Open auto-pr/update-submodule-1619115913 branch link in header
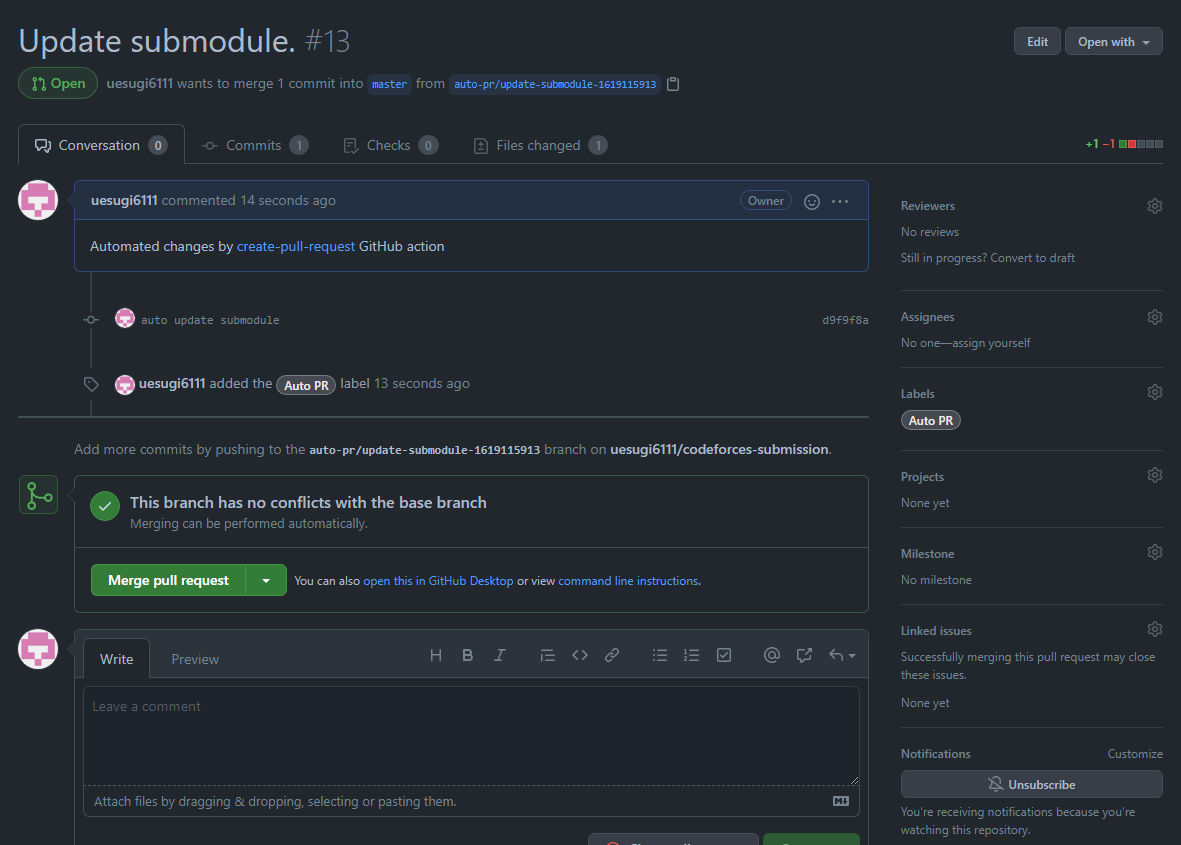Screen dimensions: 1181x845 554,84
